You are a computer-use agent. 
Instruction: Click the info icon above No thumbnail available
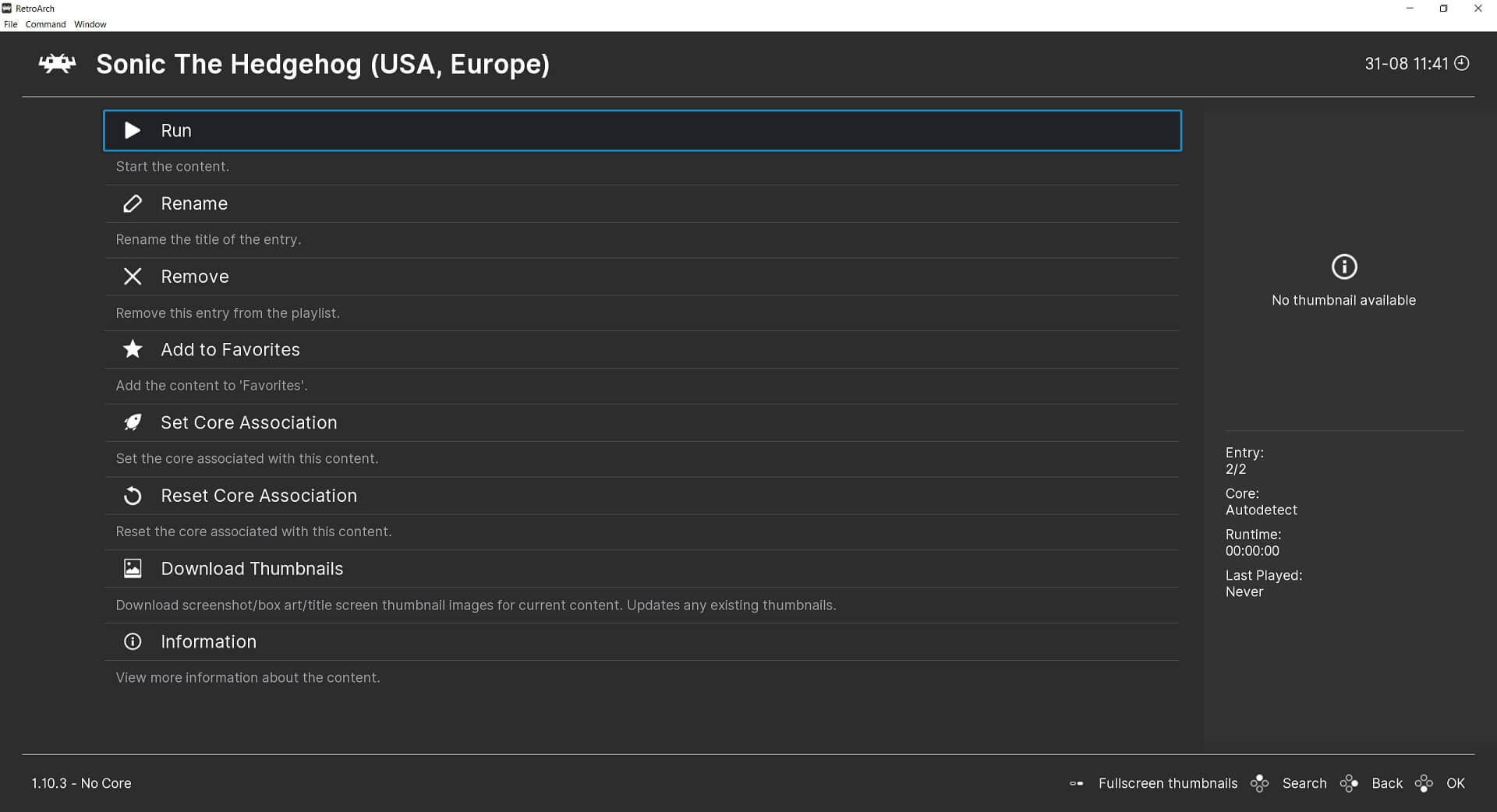point(1343,267)
